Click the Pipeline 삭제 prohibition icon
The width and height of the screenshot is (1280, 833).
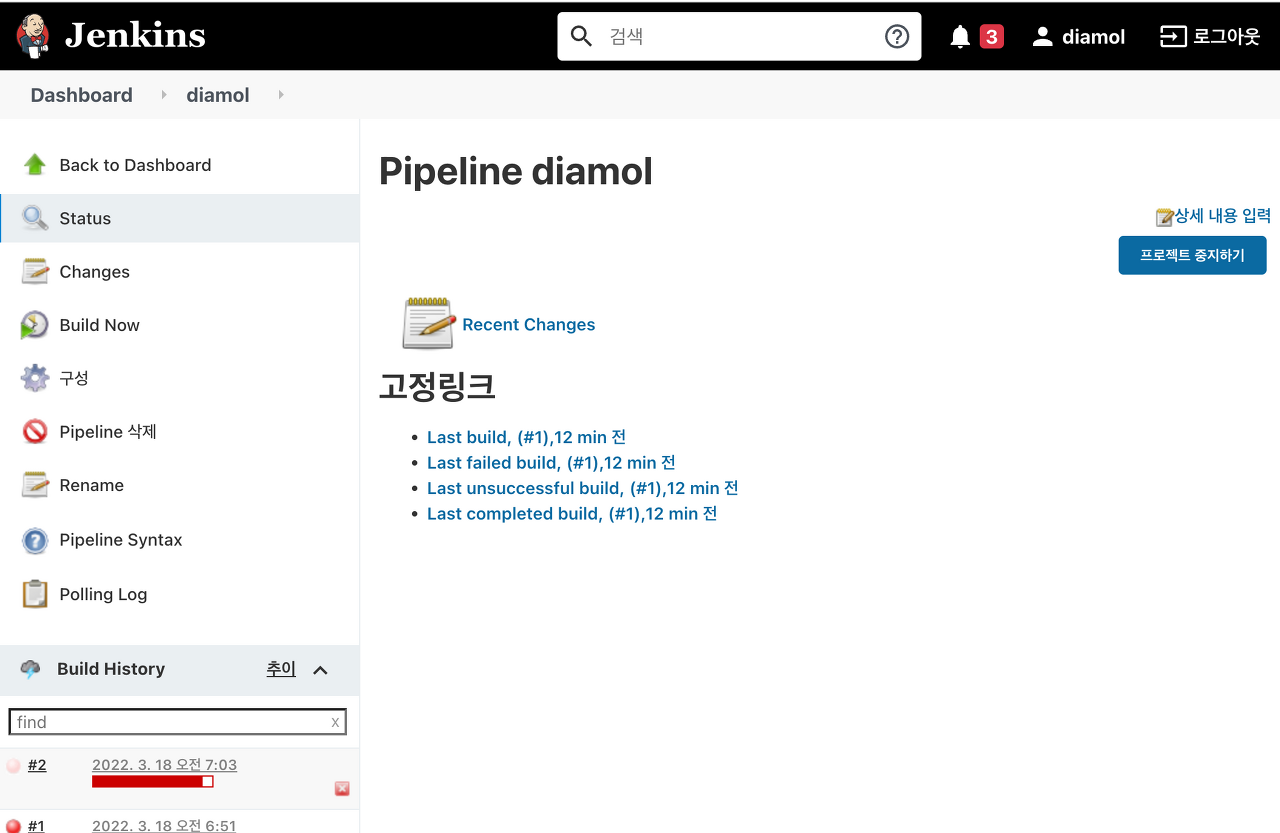pos(35,432)
